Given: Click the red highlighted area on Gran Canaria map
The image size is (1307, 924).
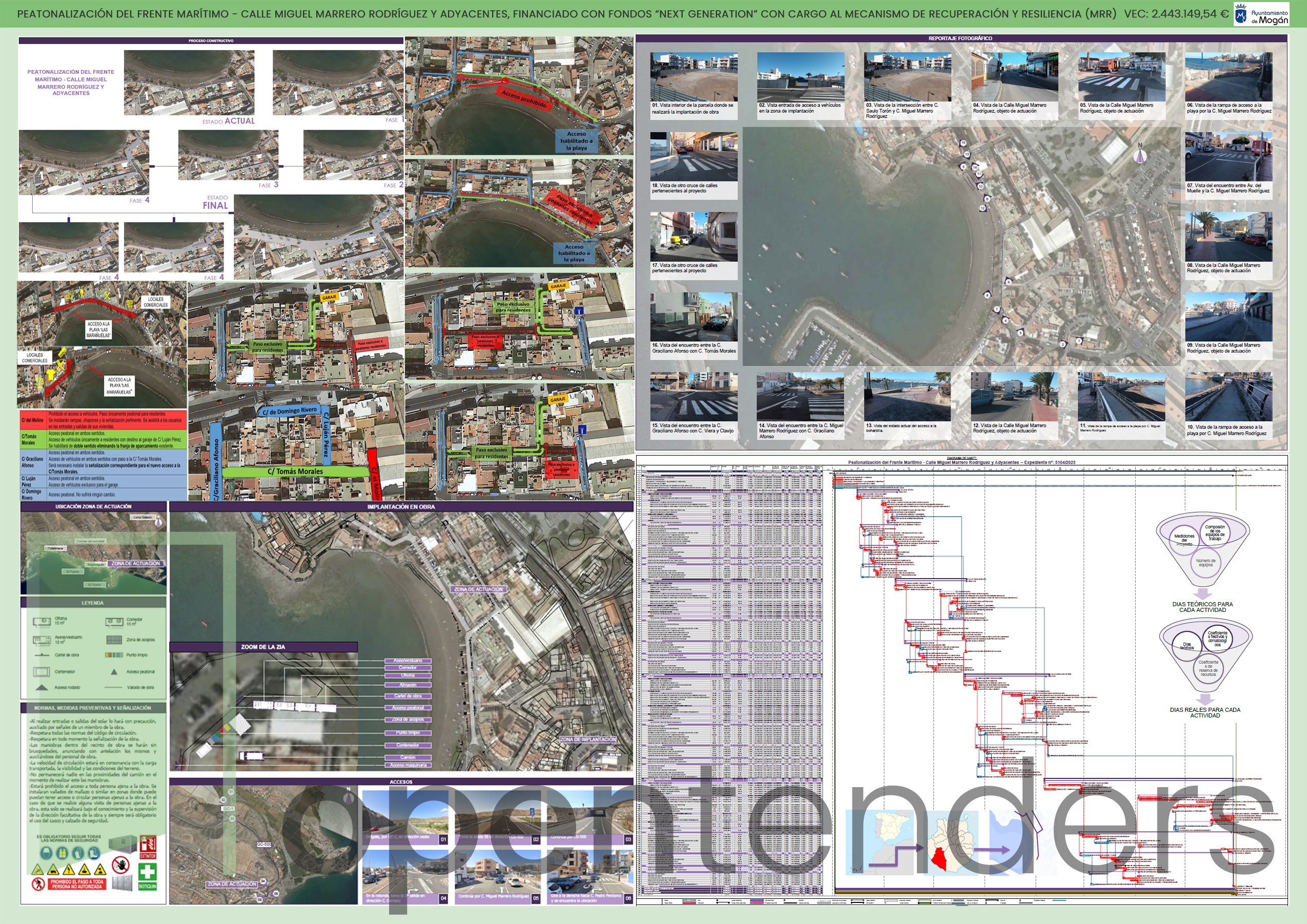Looking at the screenshot, I should [940, 858].
